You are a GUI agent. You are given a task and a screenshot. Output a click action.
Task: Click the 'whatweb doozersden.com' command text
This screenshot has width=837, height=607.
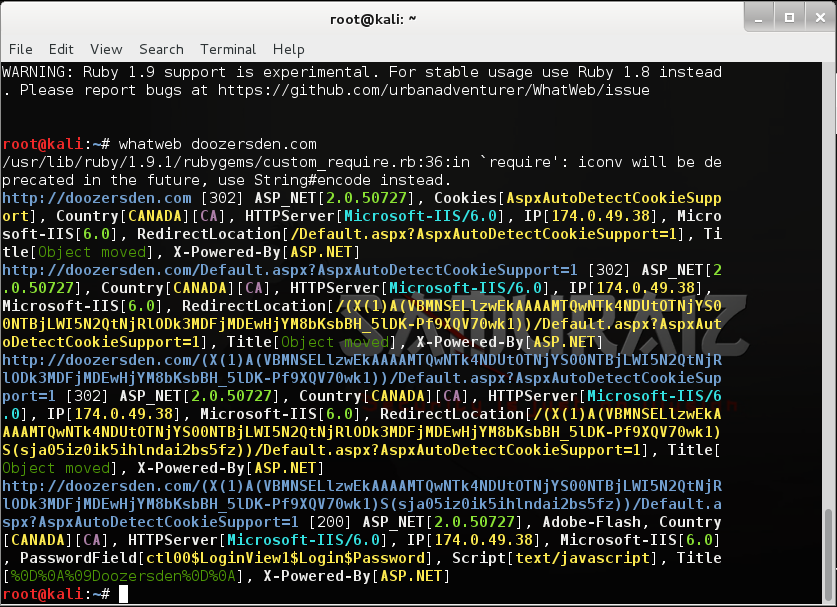click(217, 144)
